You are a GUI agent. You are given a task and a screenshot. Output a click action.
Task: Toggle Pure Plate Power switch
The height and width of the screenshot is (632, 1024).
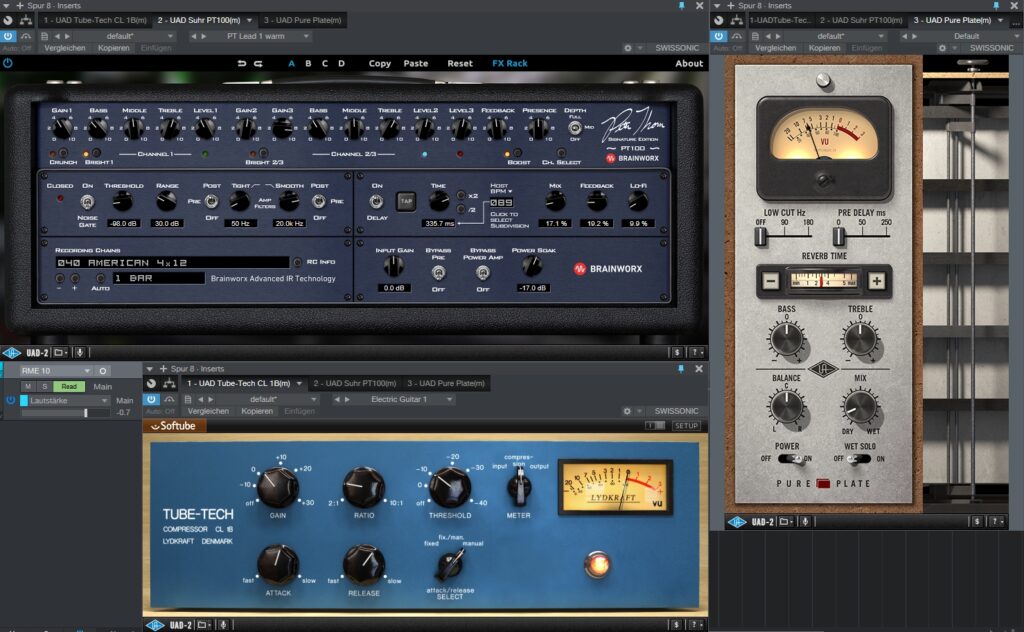point(792,459)
